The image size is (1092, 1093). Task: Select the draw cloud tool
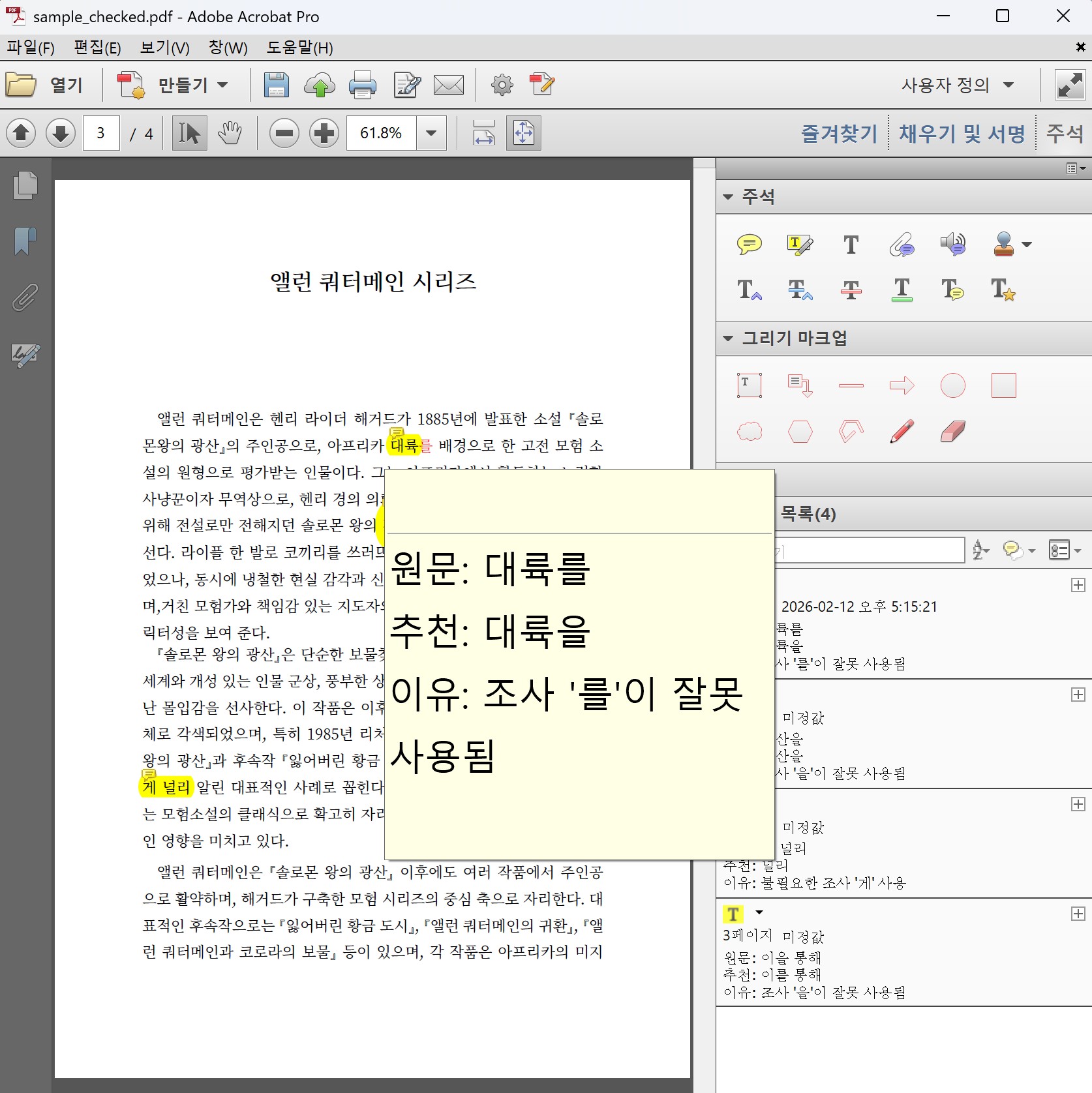[x=750, y=431]
